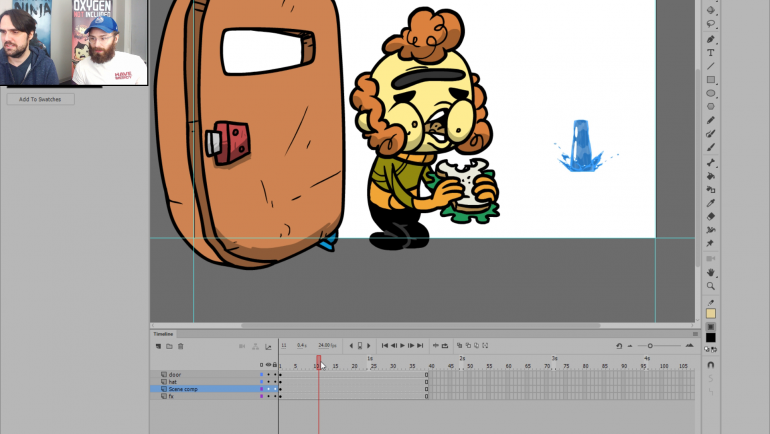Image resolution: width=770 pixels, height=434 pixels.
Task: Toggle lock on the hat layer
Action: click(275, 381)
